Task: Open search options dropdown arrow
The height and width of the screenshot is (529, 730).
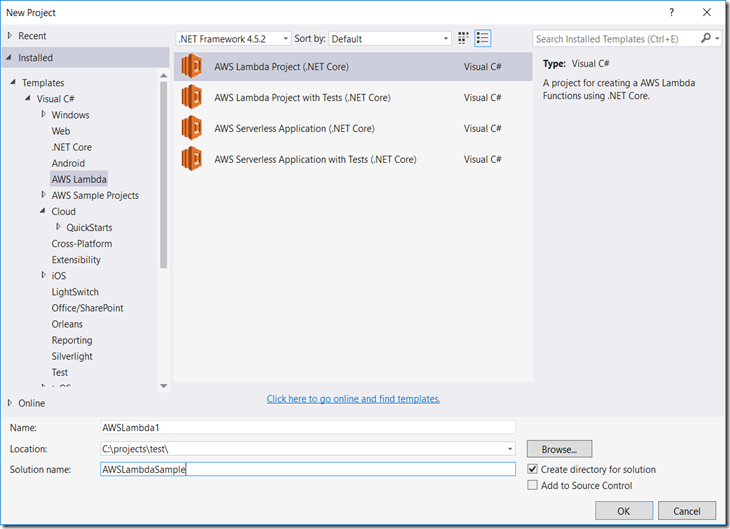Action: click(717, 39)
